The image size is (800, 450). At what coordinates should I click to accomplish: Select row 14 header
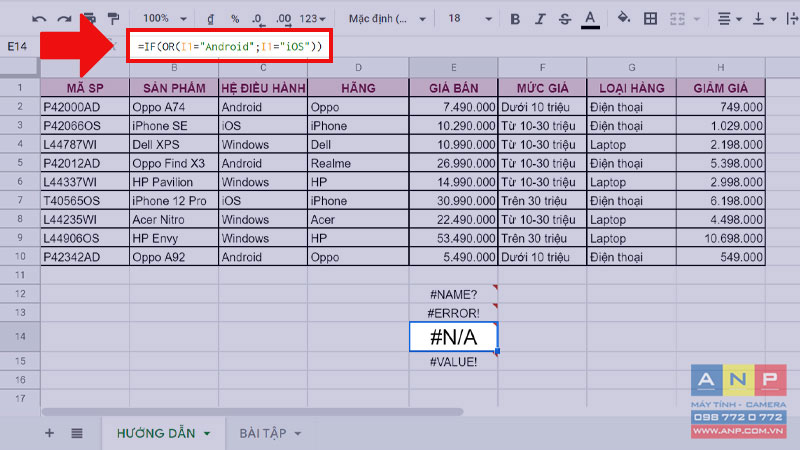click(20, 336)
